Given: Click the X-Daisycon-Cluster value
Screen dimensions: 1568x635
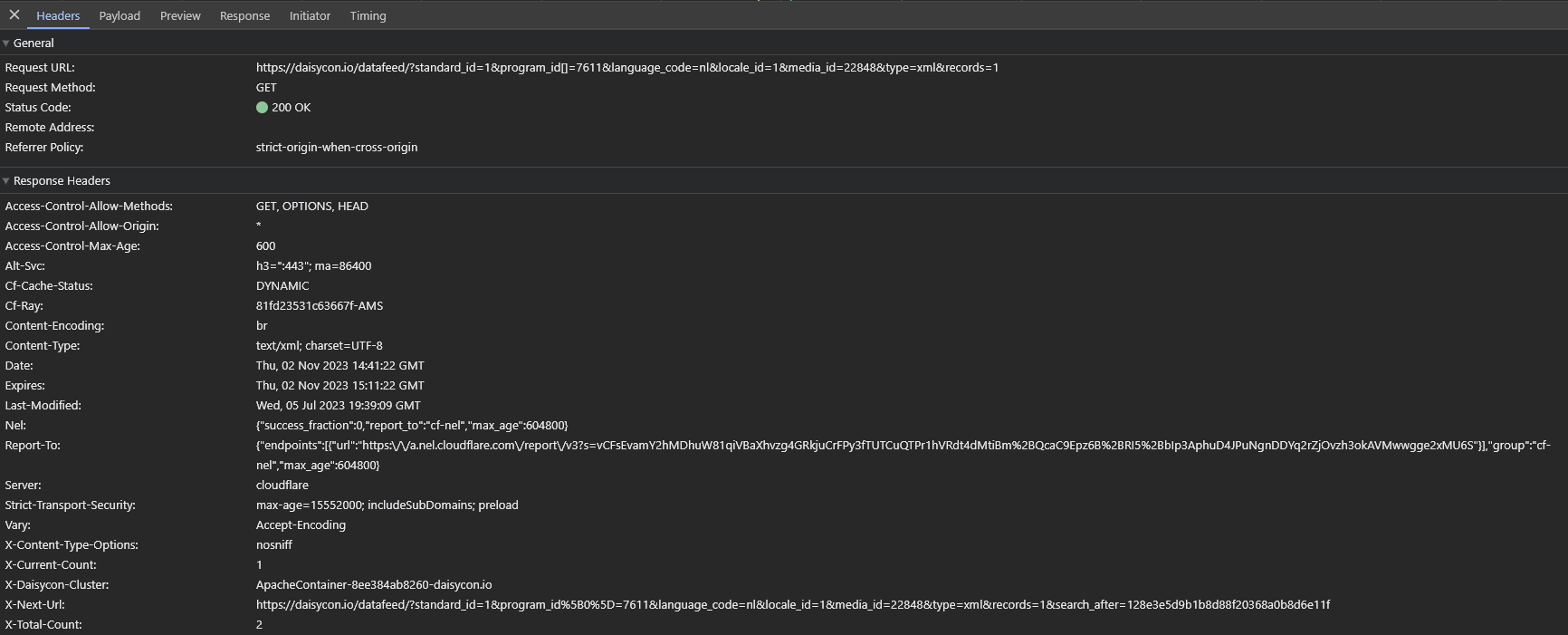Looking at the screenshot, I should tap(373, 585).
